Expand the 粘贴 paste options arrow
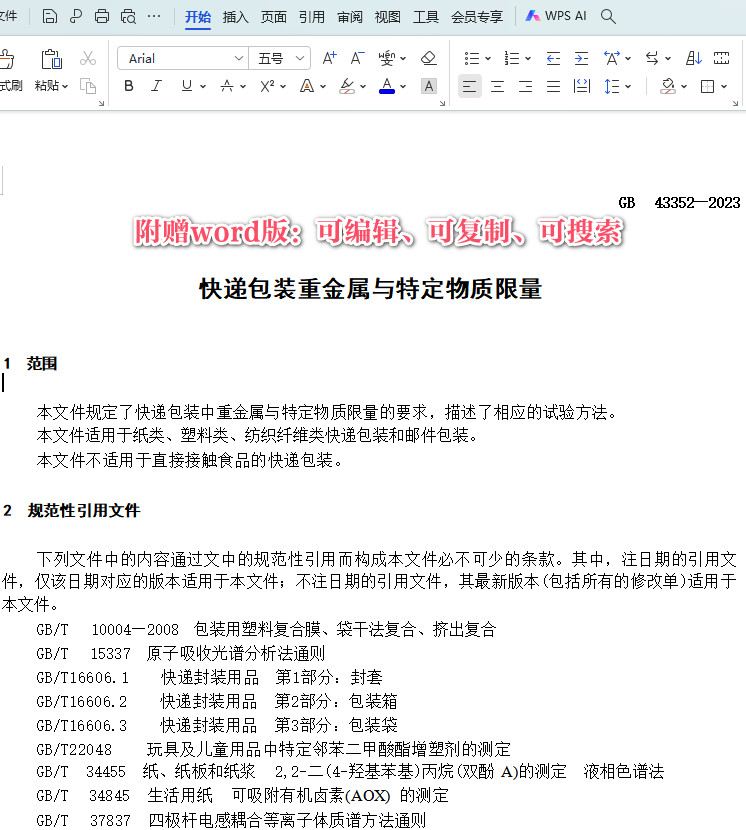Viewport: 746px width, 830px height. point(65,86)
